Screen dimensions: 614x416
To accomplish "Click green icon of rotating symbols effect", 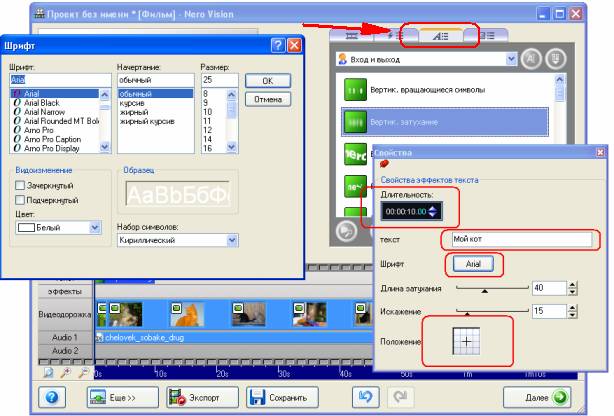I will 356,90.
